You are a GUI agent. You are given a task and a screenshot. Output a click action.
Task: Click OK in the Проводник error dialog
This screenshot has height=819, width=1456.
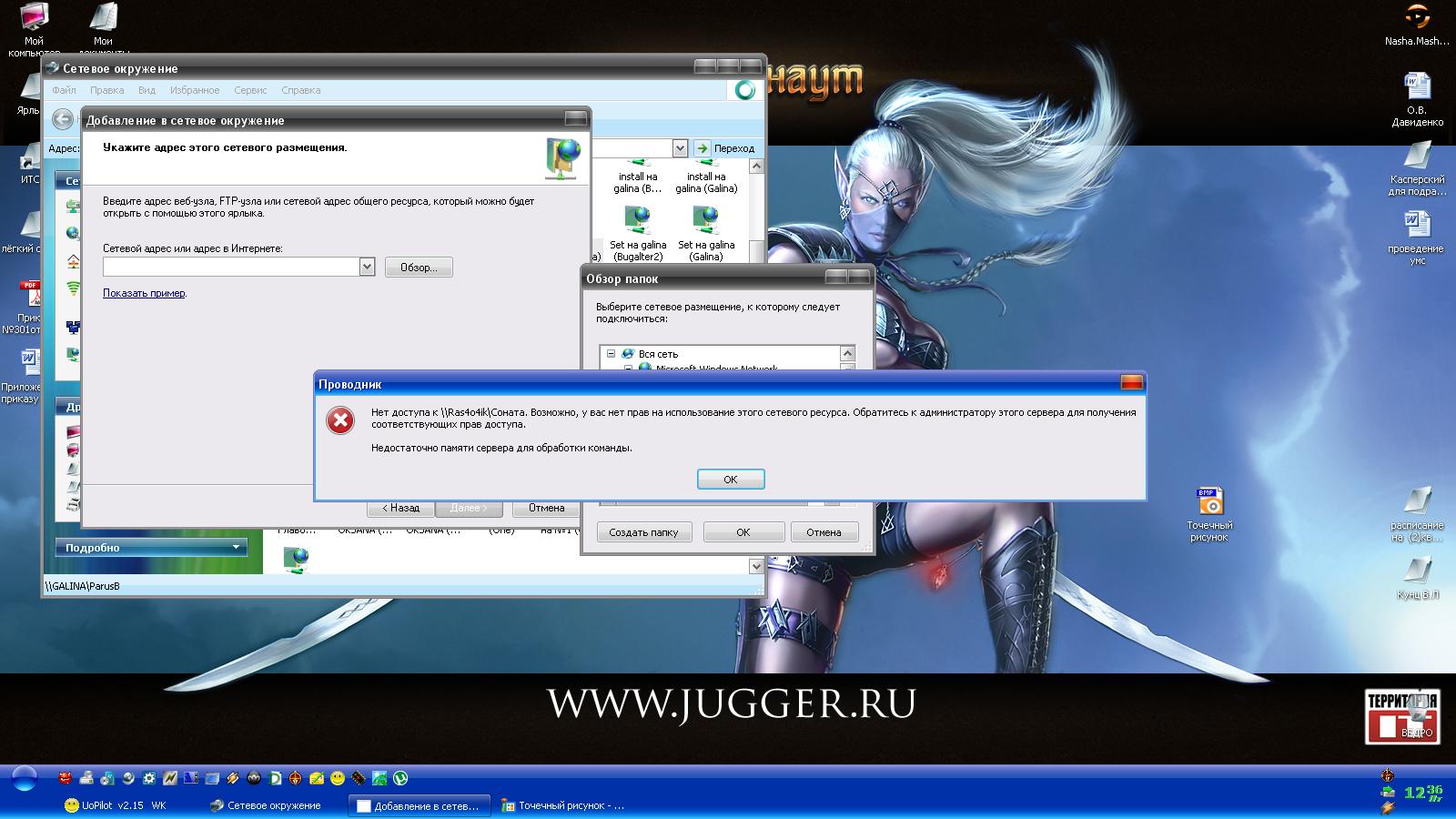pos(731,480)
